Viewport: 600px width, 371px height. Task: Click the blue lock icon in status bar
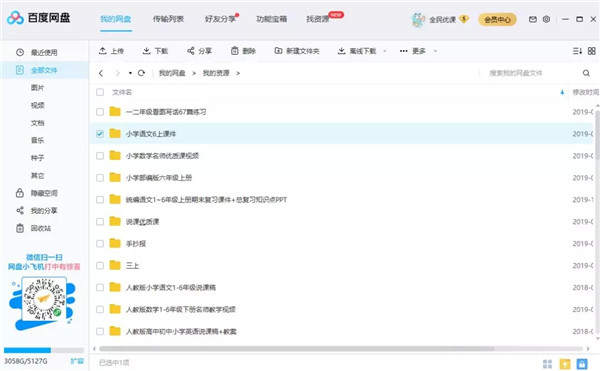(582, 364)
